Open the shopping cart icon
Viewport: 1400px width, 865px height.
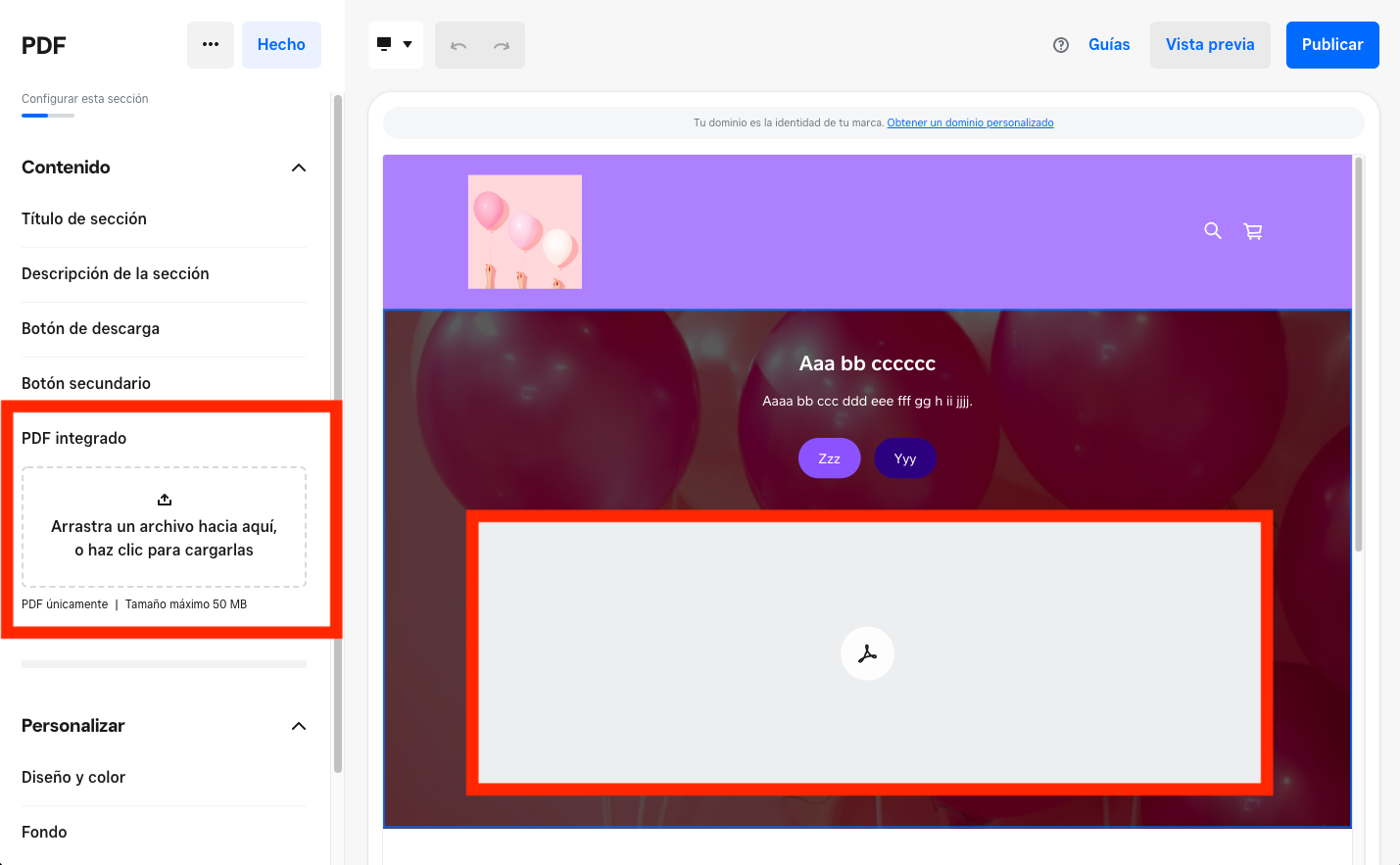[x=1253, y=231]
